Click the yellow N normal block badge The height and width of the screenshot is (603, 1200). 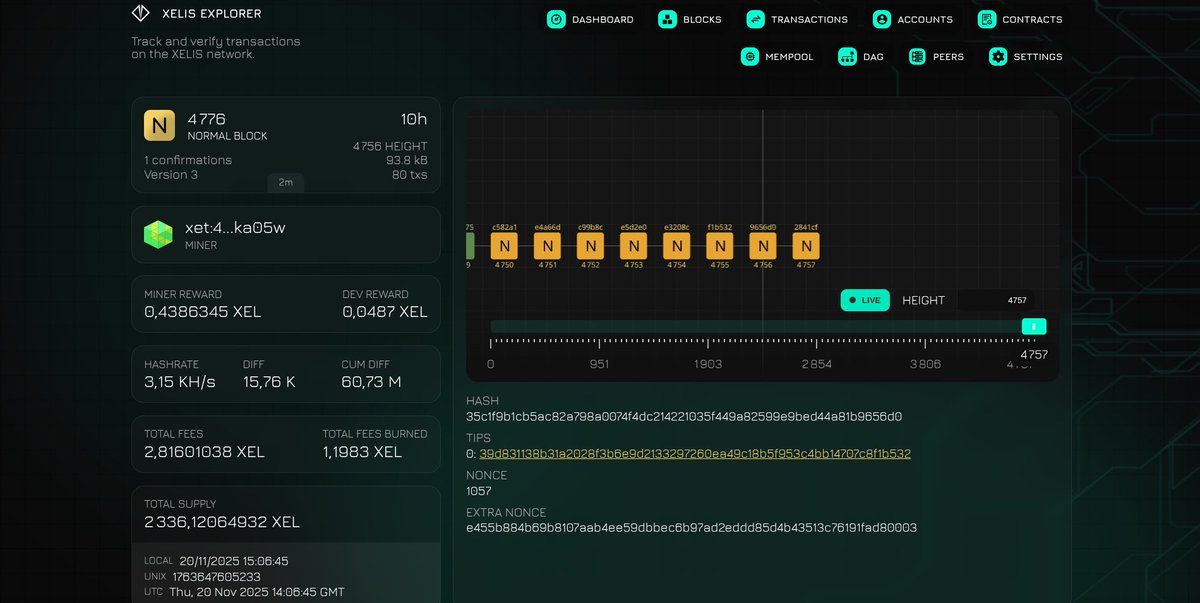click(x=160, y=126)
